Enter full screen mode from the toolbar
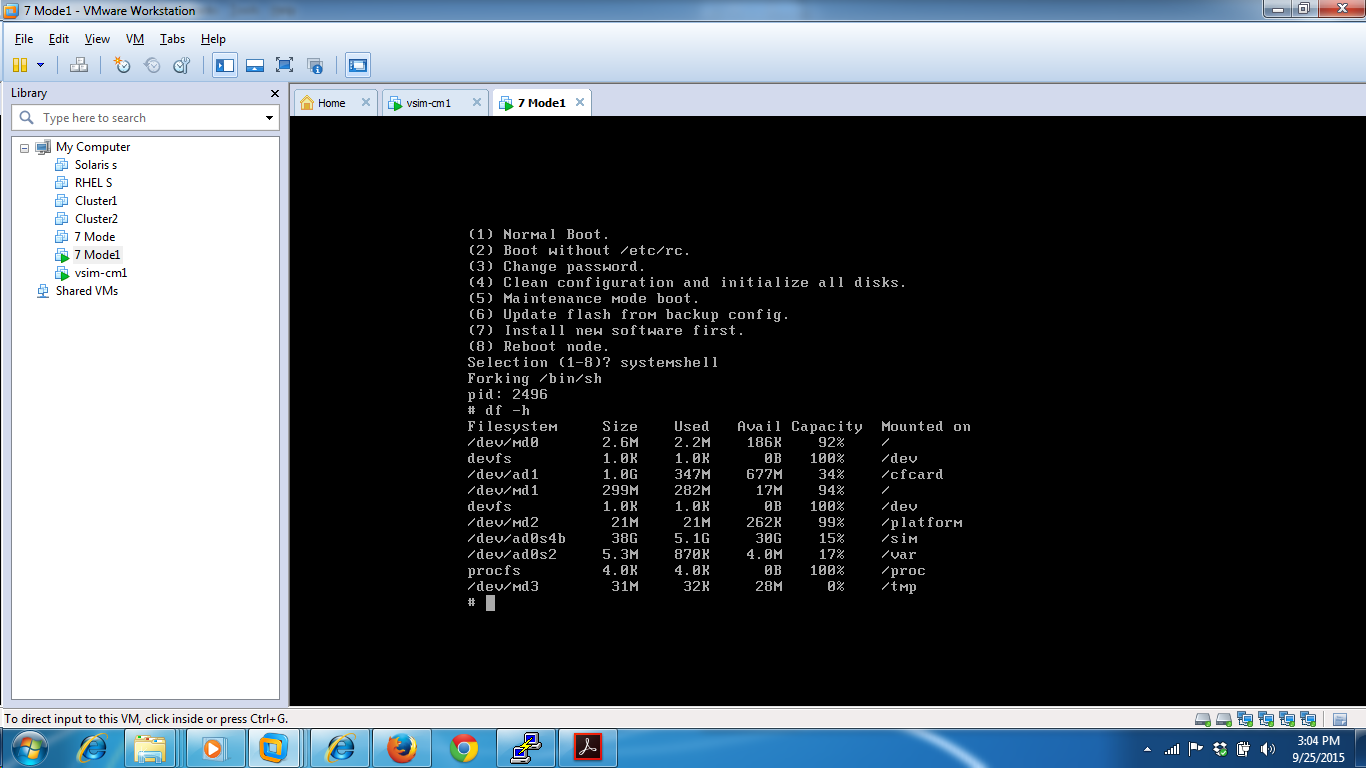Screen dimensions: 1366x768 coord(285,65)
